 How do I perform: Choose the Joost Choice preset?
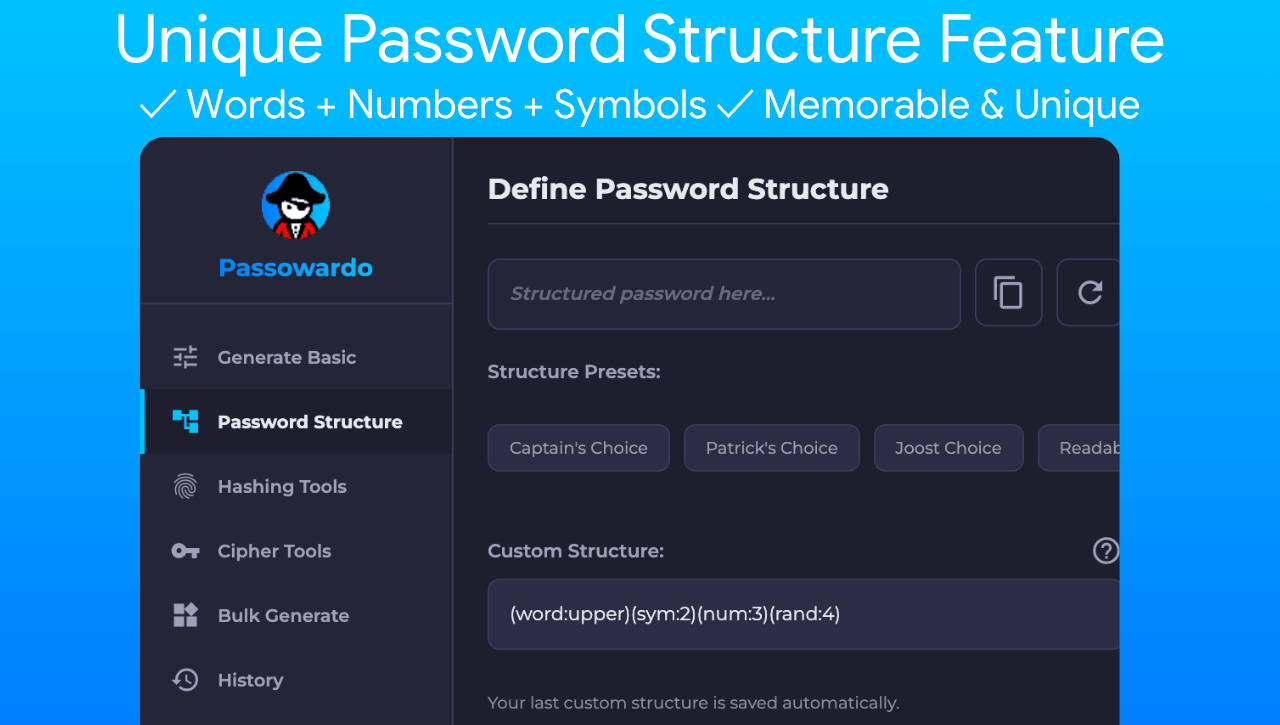[948, 448]
